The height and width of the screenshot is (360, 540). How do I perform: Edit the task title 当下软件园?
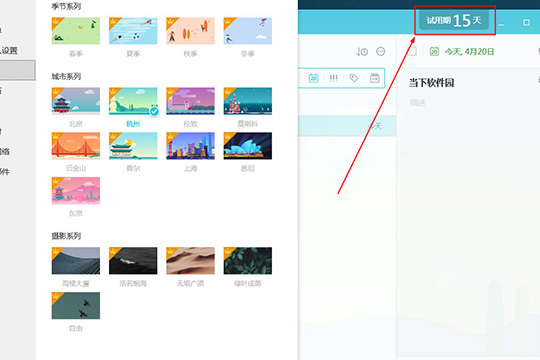(x=432, y=83)
